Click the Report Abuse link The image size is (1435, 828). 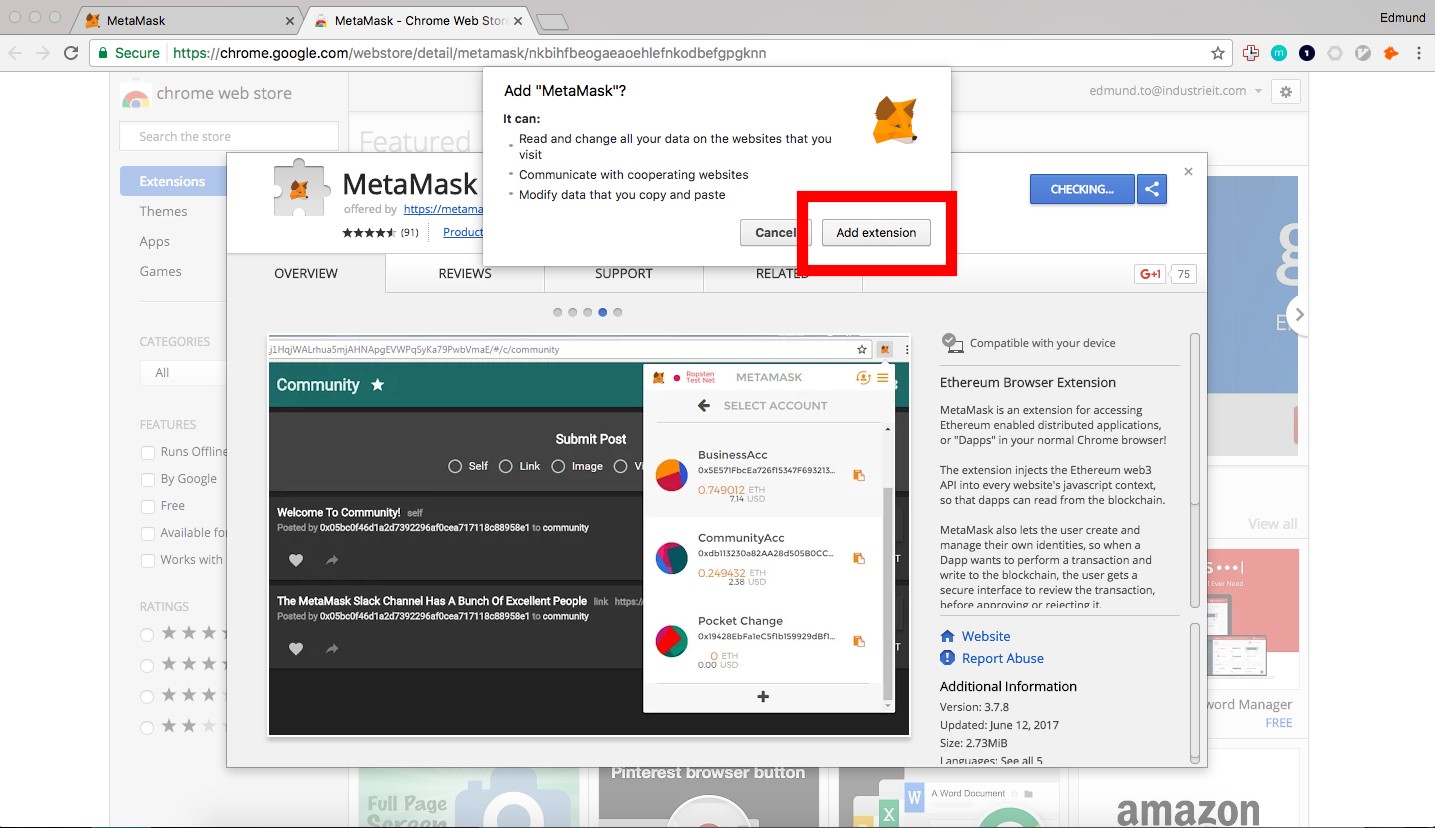[1003, 658]
